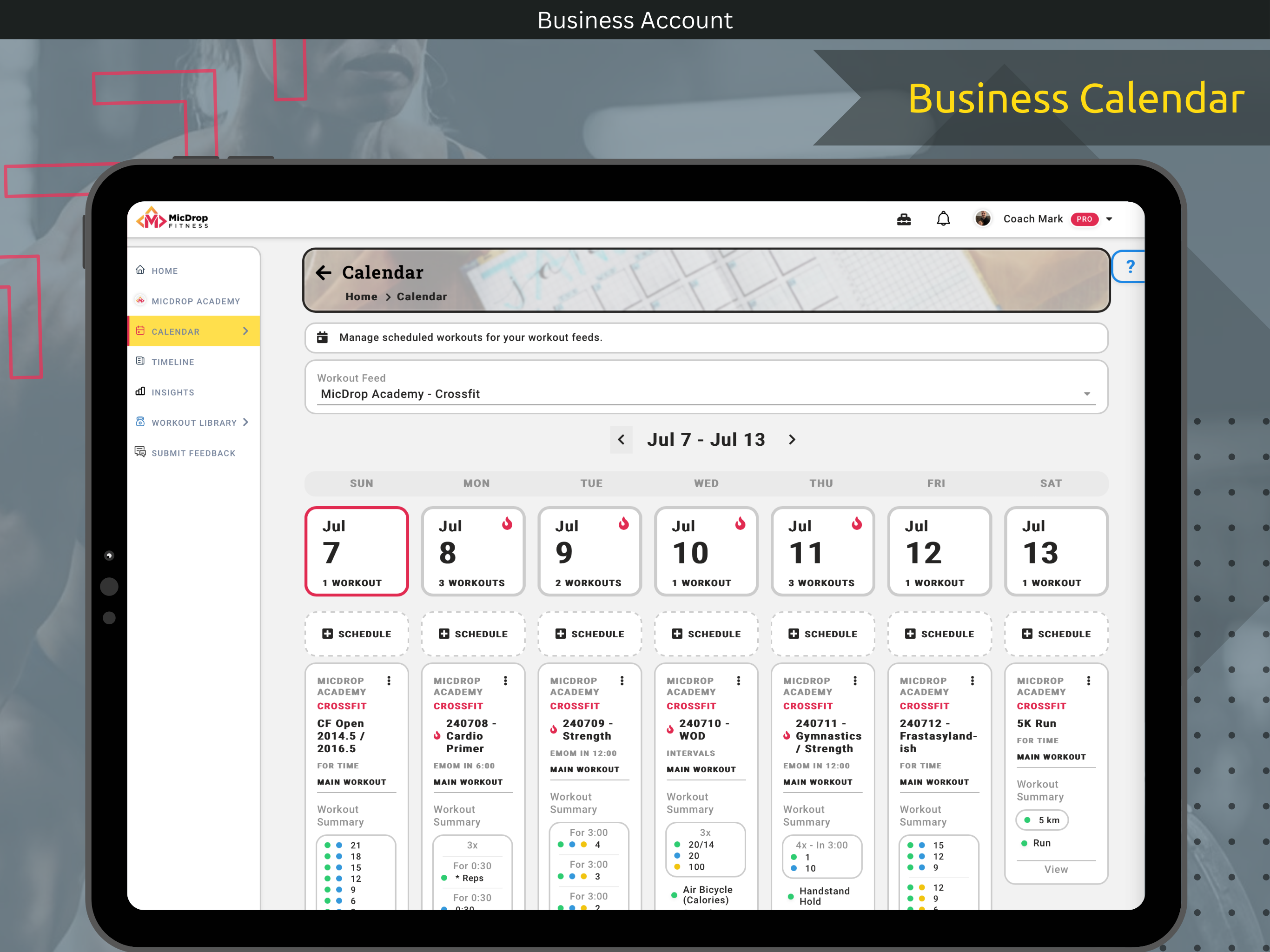The height and width of the screenshot is (952, 1270).
Task: Schedule a workout on Thursday Jul 11
Action: coord(823,634)
